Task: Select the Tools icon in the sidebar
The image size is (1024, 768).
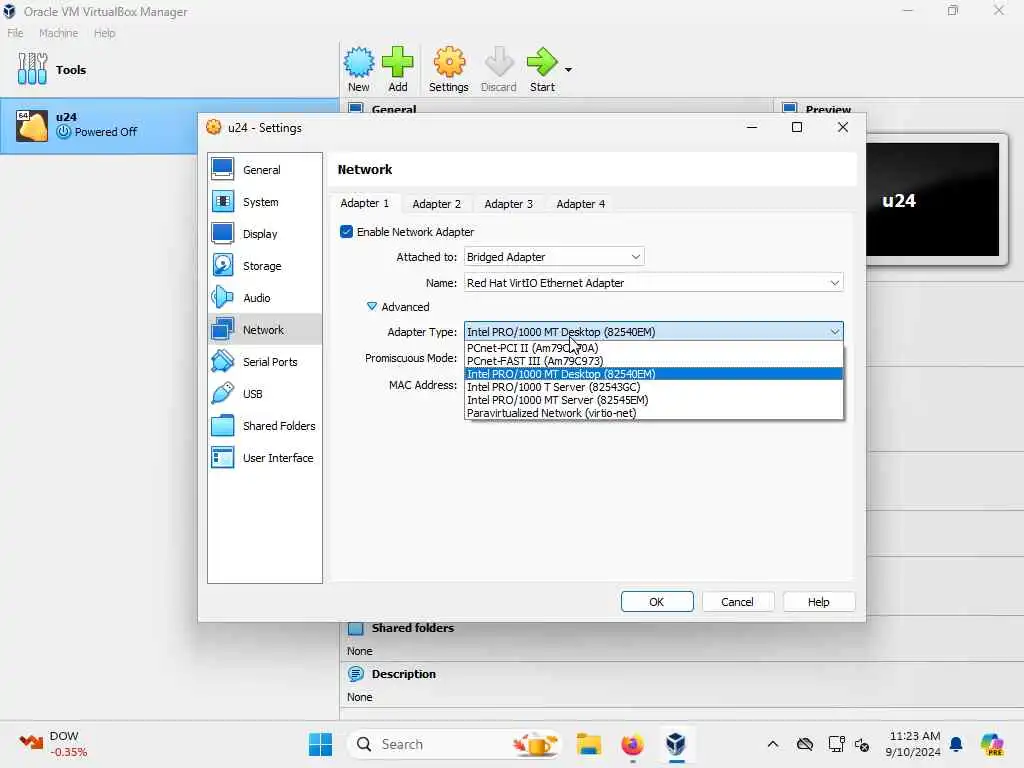Action: tap(32, 69)
